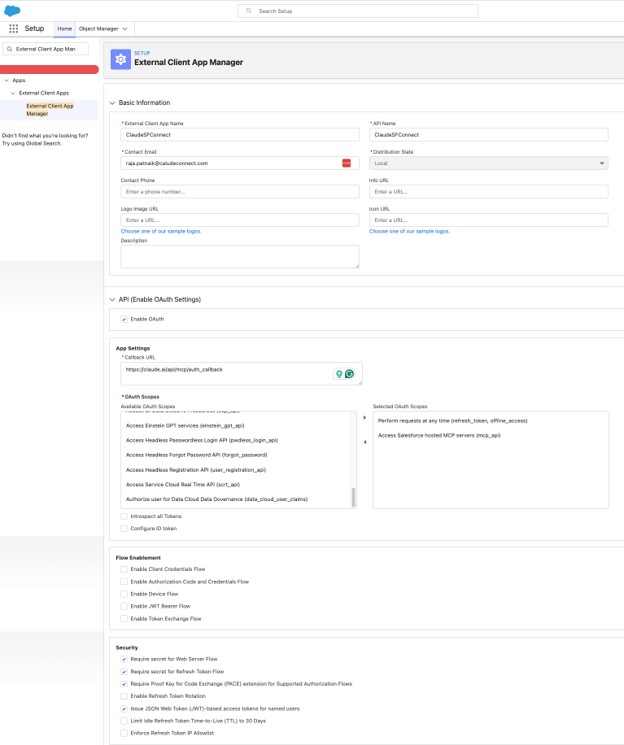Open the Object Manager dropdown arrow
Screen dimensions: 624x745
125,29
